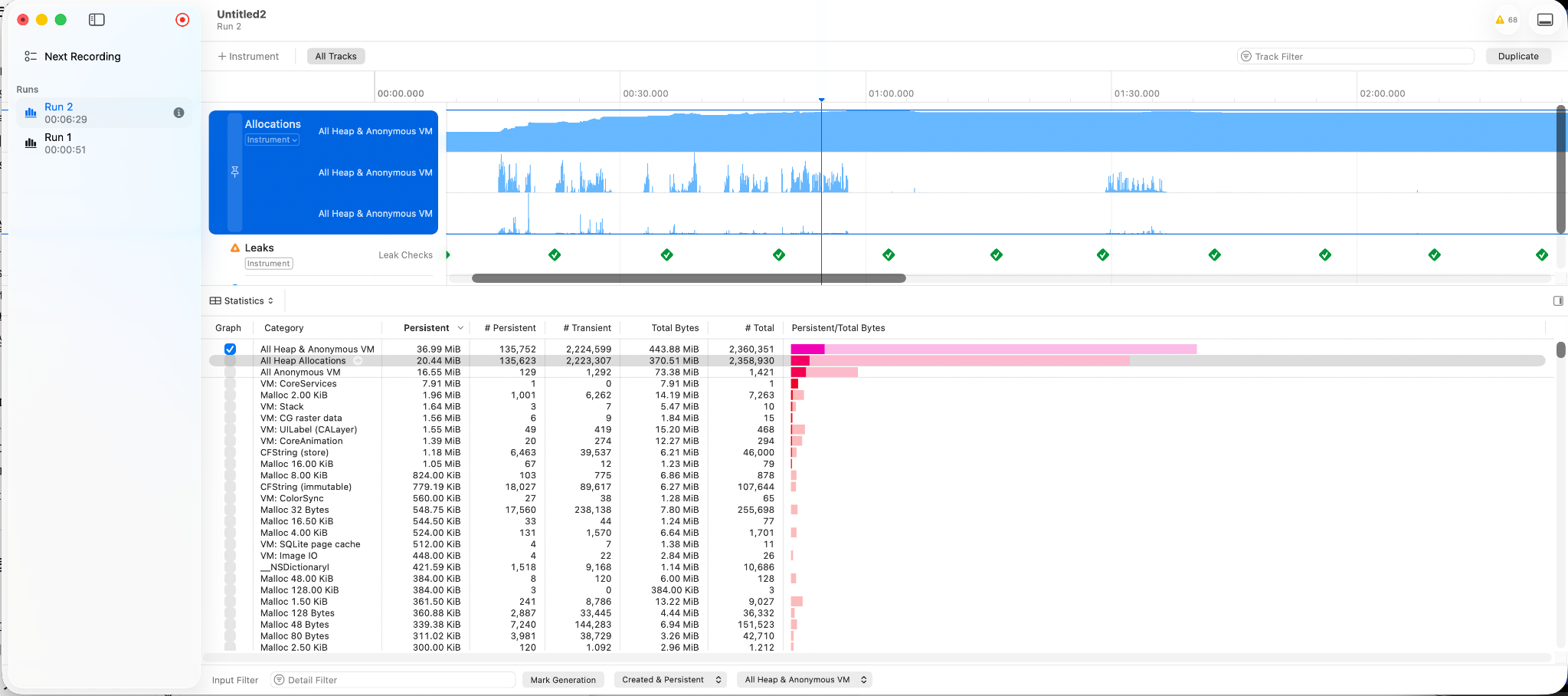The image size is (1568, 696).
Task: Enable graph checkbox for CFString (store)
Action: [x=230, y=453]
